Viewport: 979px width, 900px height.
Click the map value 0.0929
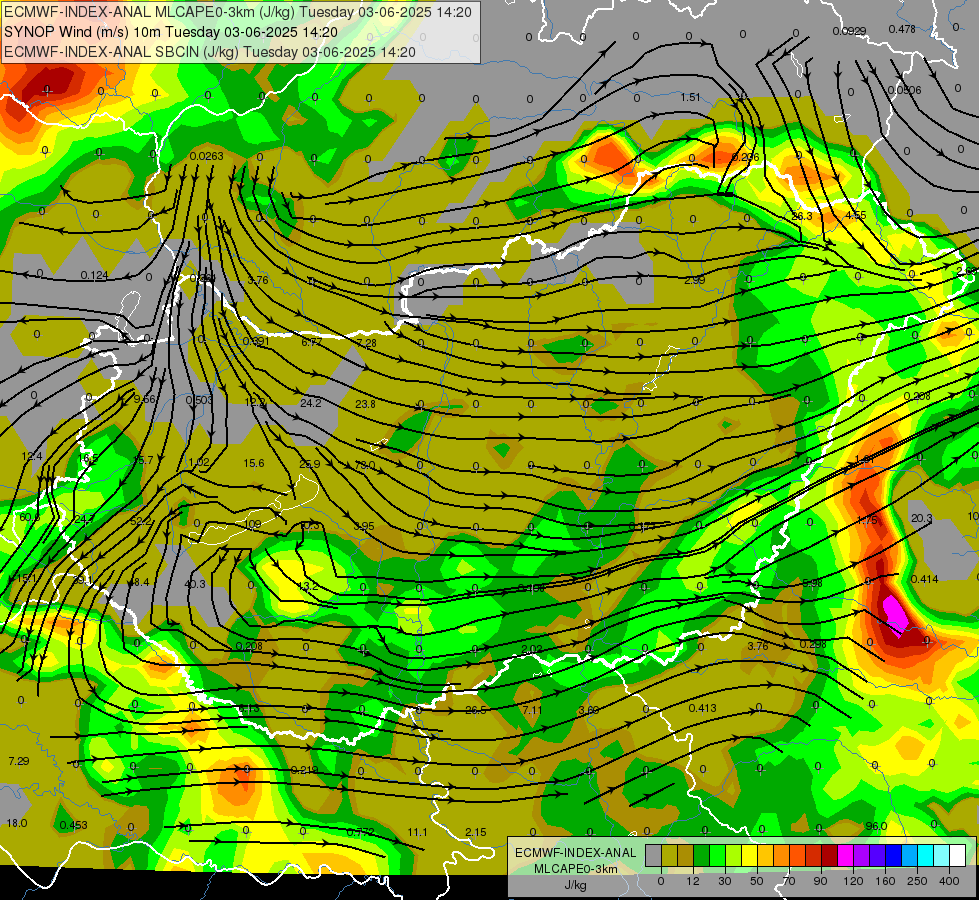click(849, 31)
